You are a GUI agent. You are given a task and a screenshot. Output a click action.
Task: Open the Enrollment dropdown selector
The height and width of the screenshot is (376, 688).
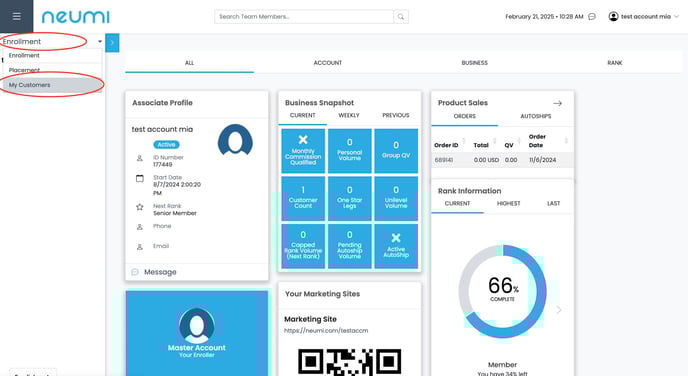tap(52, 42)
